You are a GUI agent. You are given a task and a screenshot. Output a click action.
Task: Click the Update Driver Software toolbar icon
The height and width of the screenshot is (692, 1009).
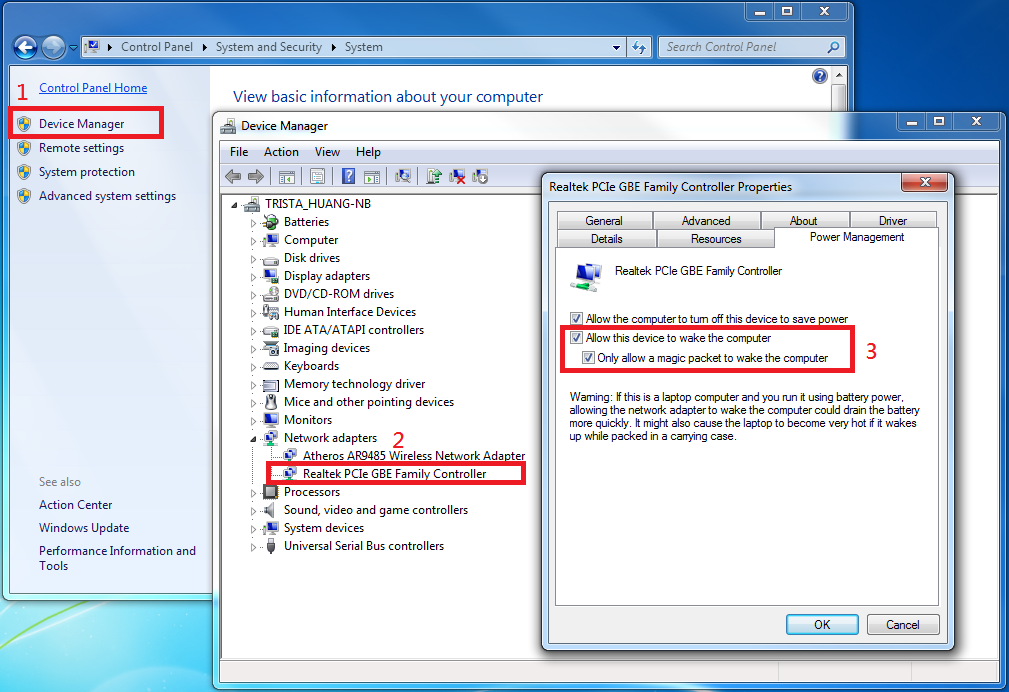(x=434, y=176)
